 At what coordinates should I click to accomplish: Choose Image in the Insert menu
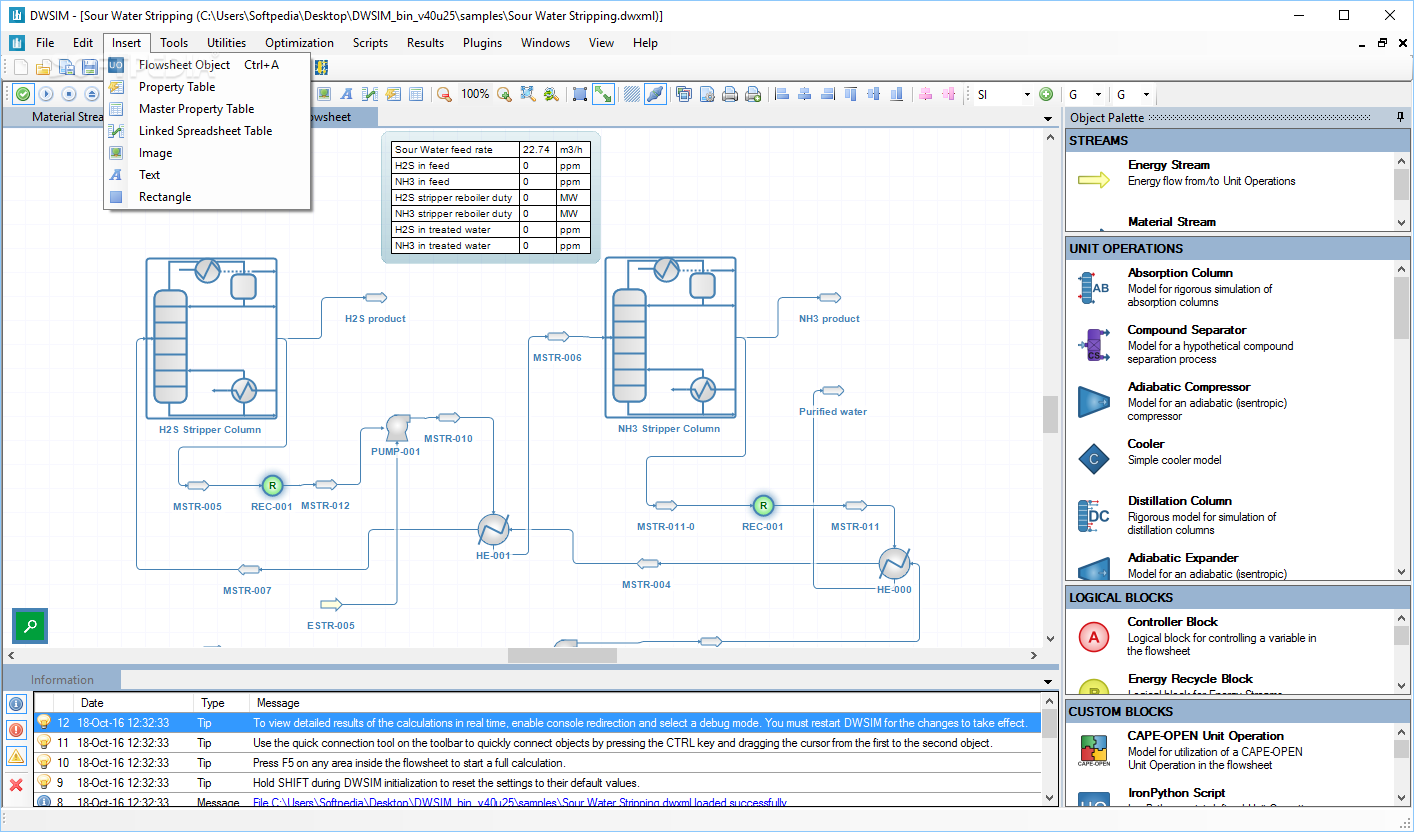[208, 153]
